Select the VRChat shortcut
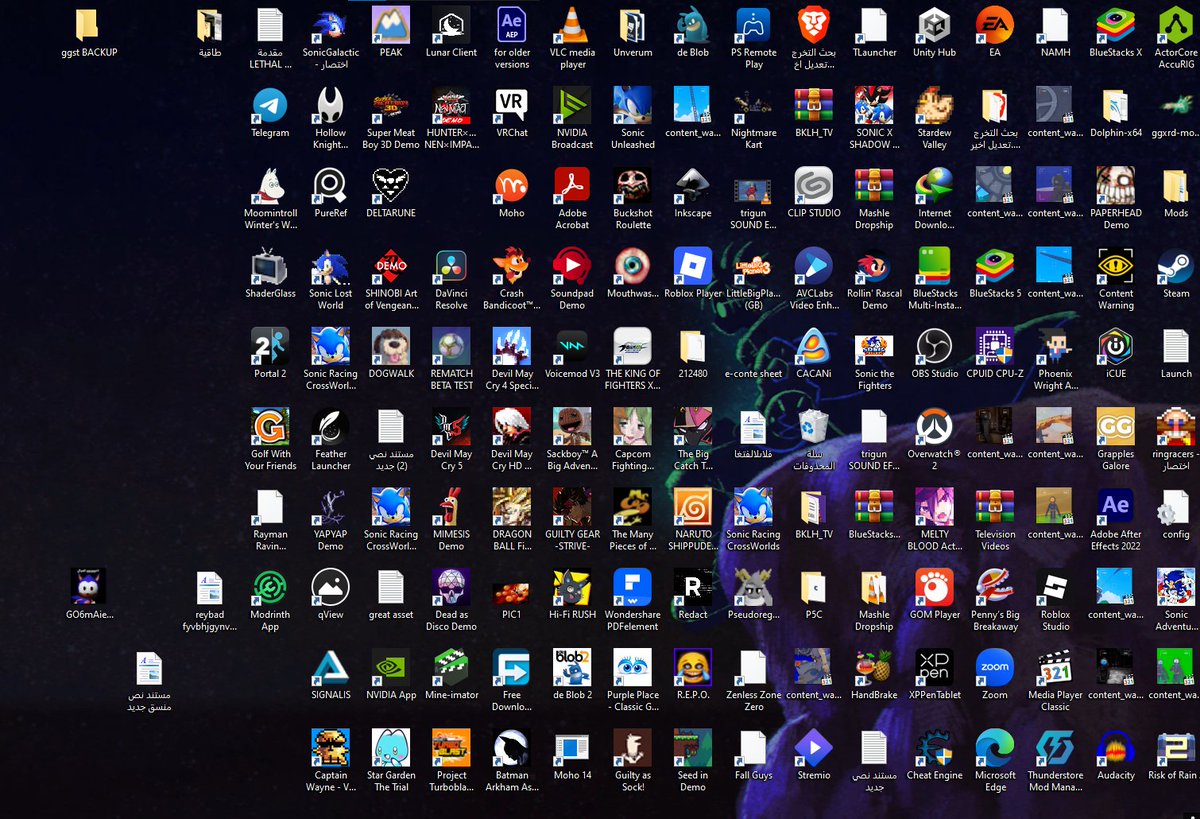This screenshot has height=819, width=1200. 512,105
